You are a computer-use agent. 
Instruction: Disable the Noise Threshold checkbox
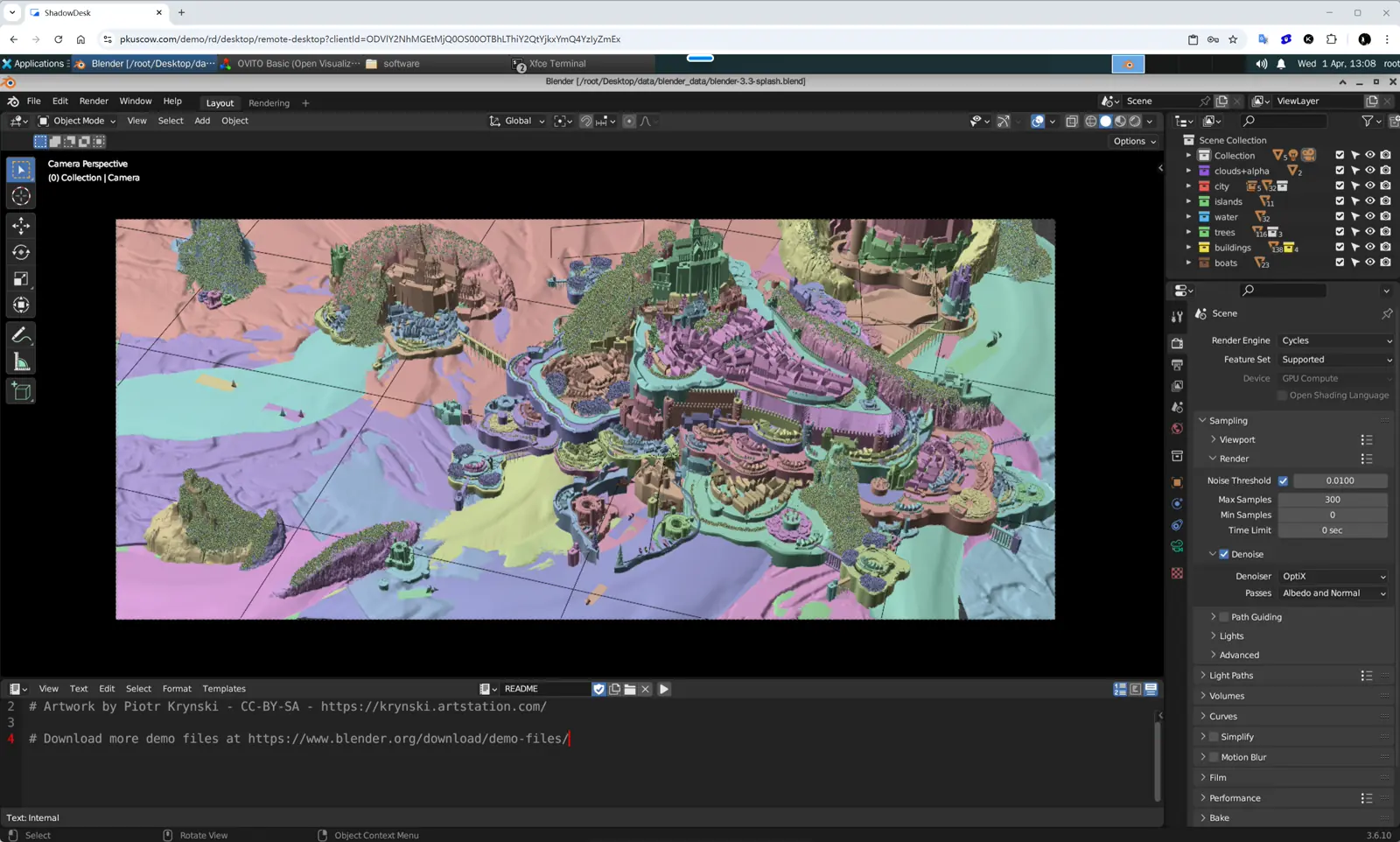click(1283, 481)
